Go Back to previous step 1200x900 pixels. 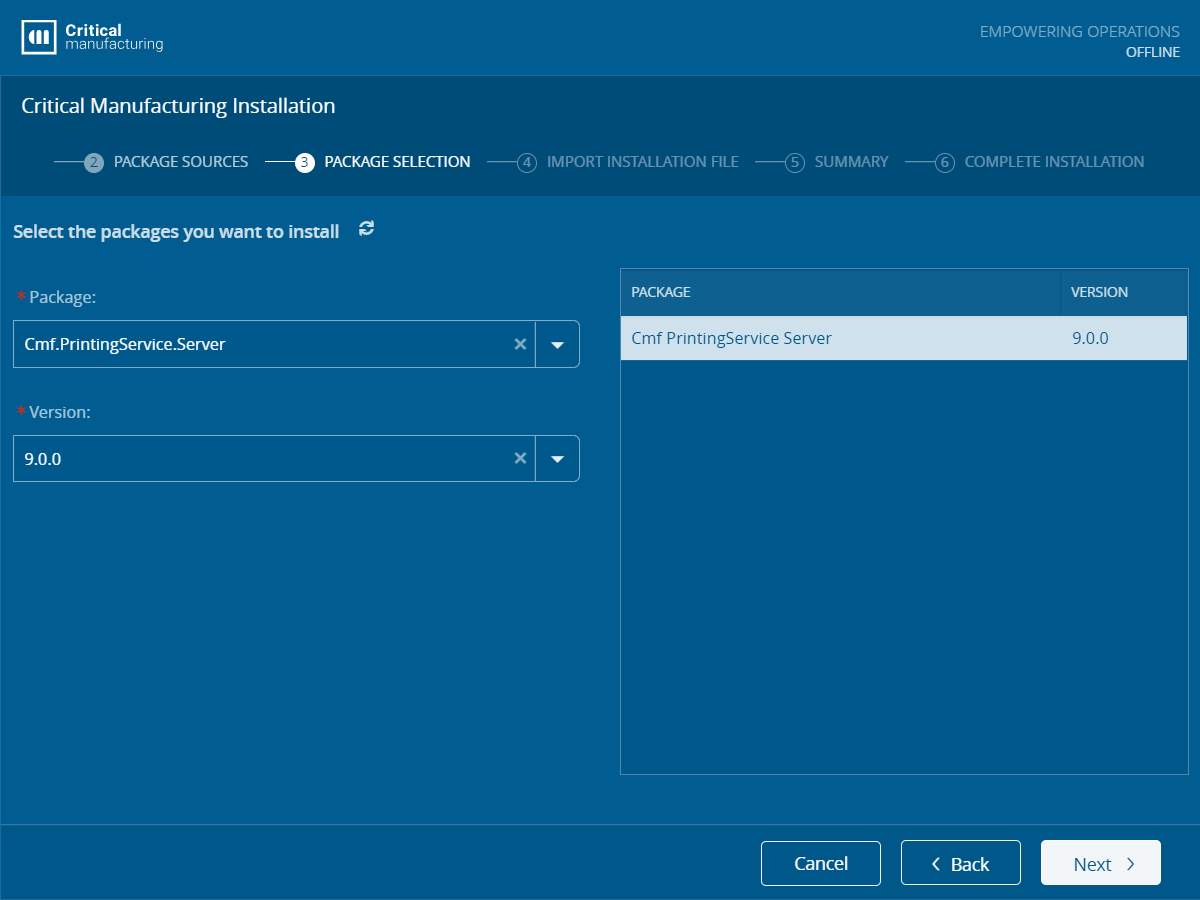click(961, 863)
